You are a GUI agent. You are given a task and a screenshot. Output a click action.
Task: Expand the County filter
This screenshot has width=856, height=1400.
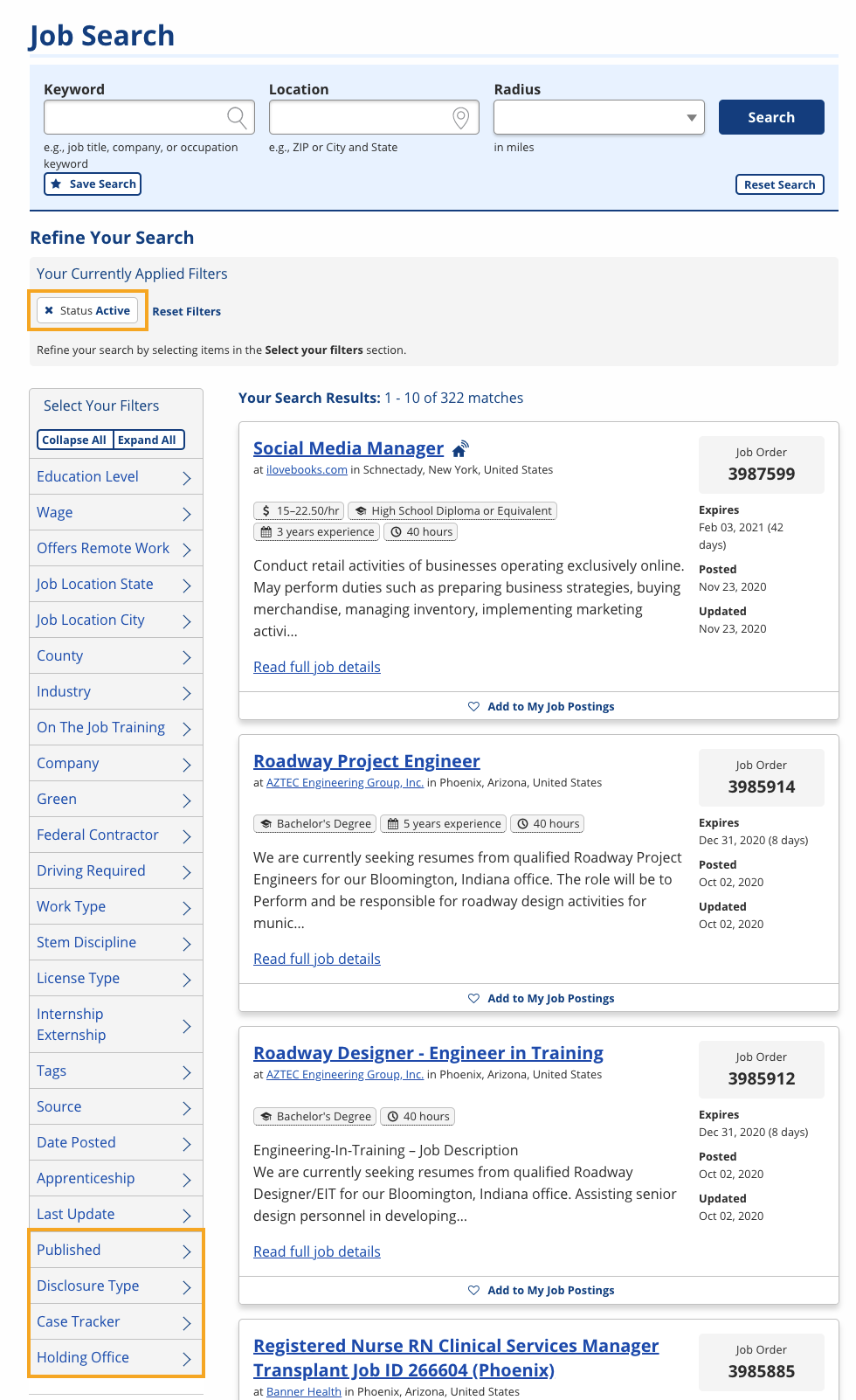(x=116, y=656)
